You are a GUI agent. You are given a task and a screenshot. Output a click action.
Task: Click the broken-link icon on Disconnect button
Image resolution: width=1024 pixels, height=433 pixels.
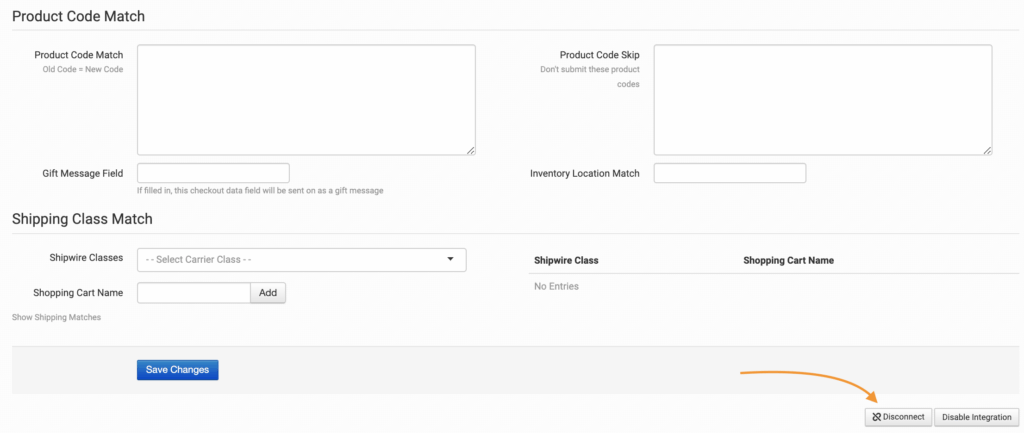point(876,417)
